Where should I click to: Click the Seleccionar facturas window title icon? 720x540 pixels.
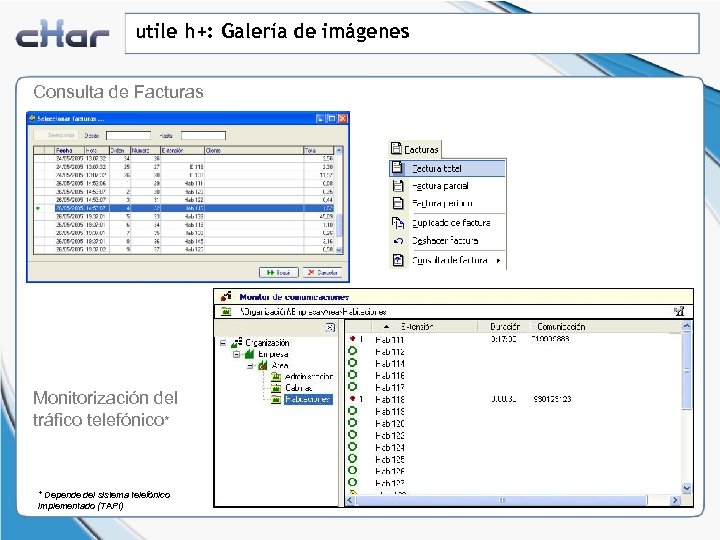click(x=32, y=118)
